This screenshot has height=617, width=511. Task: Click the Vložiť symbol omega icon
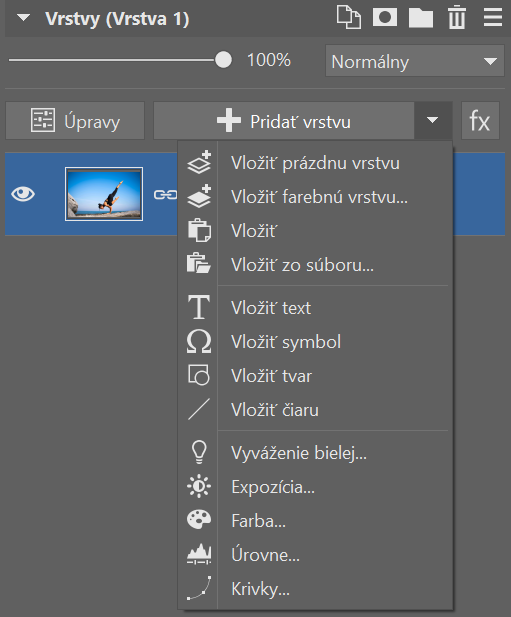coord(199,341)
